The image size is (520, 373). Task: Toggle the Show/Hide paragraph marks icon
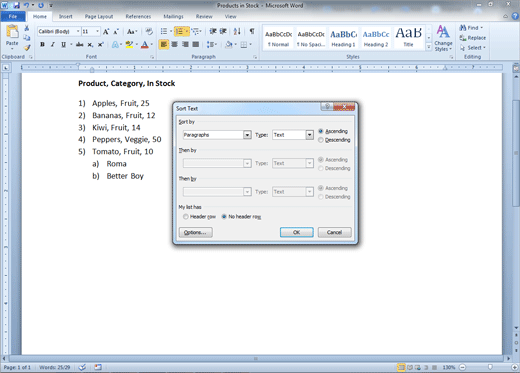[x=252, y=31]
